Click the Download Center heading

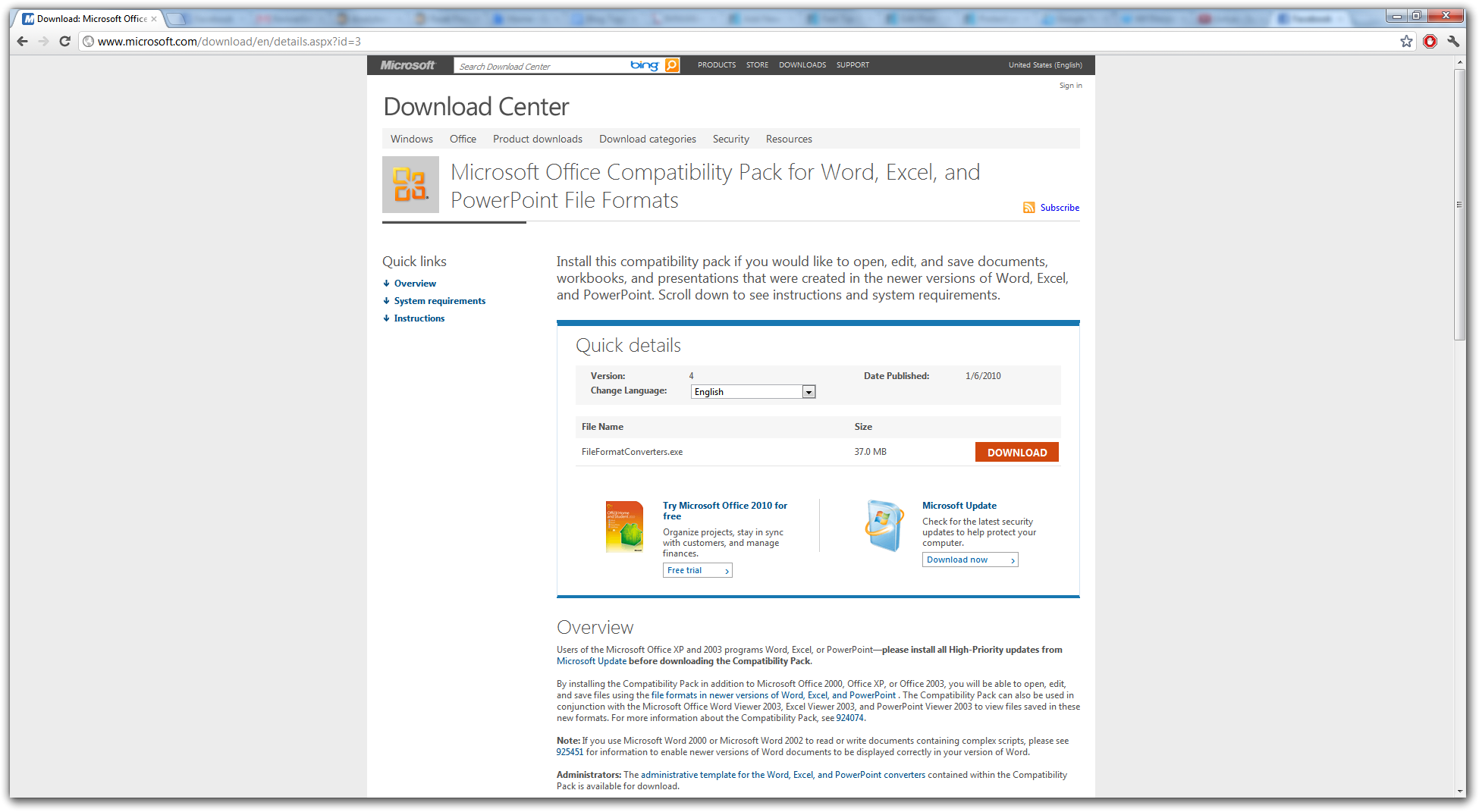point(476,107)
